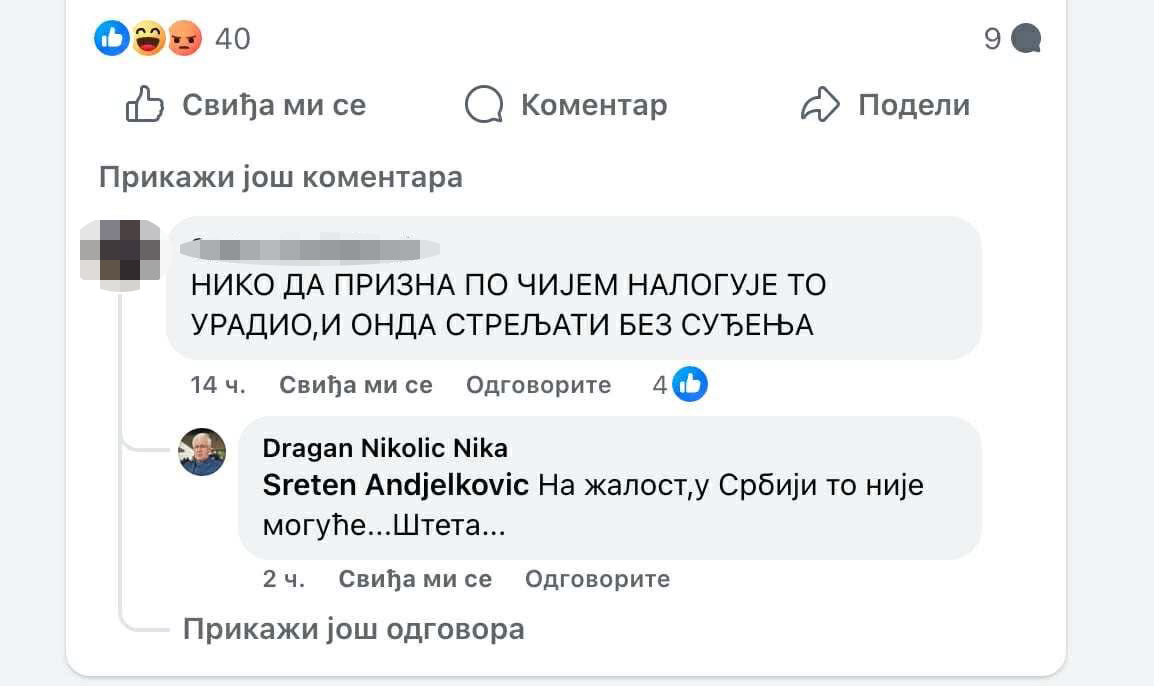Image resolution: width=1154 pixels, height=686 pixels.
Task: Click the angry reaction emoji
Action: point(184,39)
